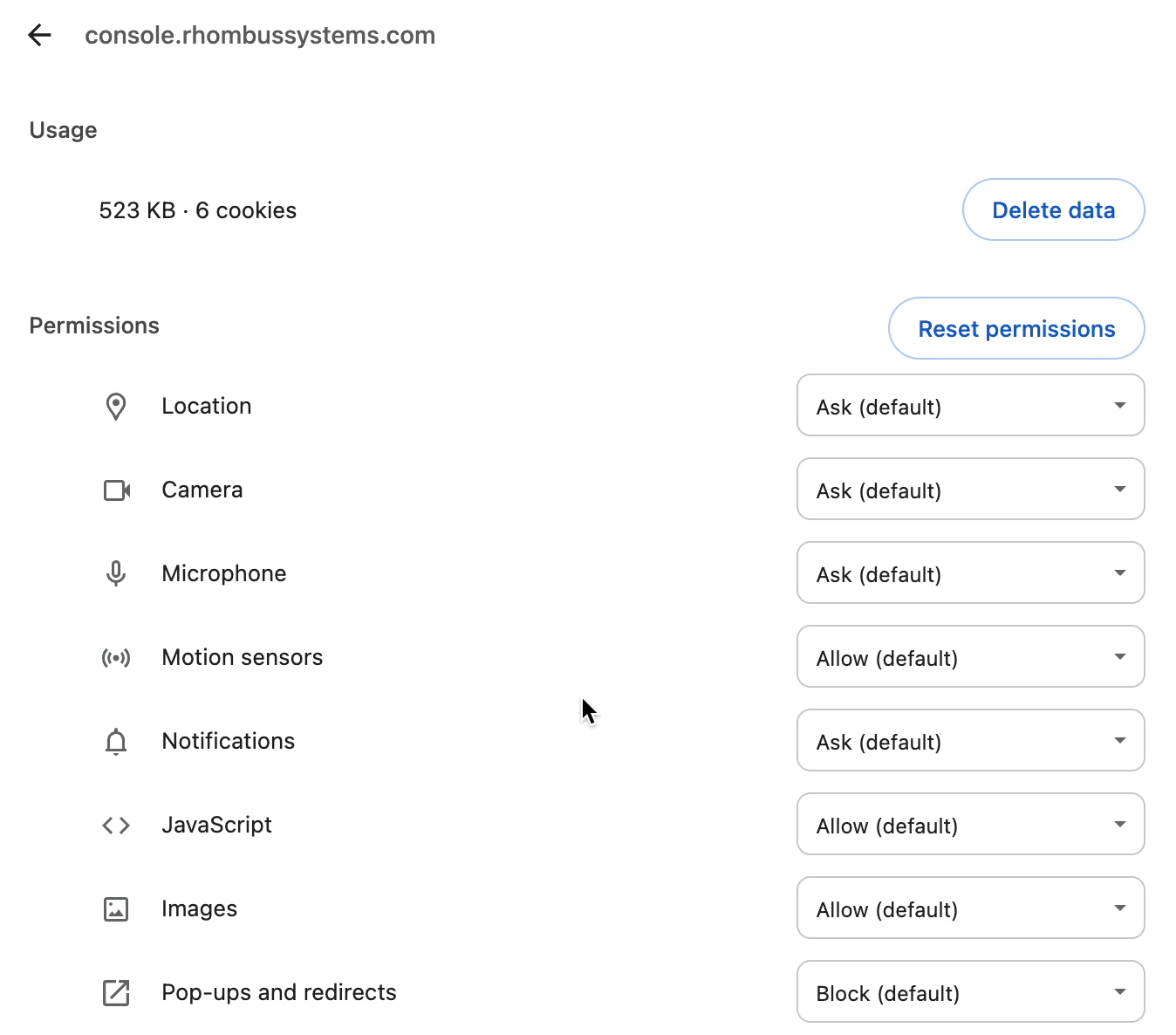The height and width of the screenshot is (1035, 1176).
Task: Click the Camera icon
Action: coord(117,490)
